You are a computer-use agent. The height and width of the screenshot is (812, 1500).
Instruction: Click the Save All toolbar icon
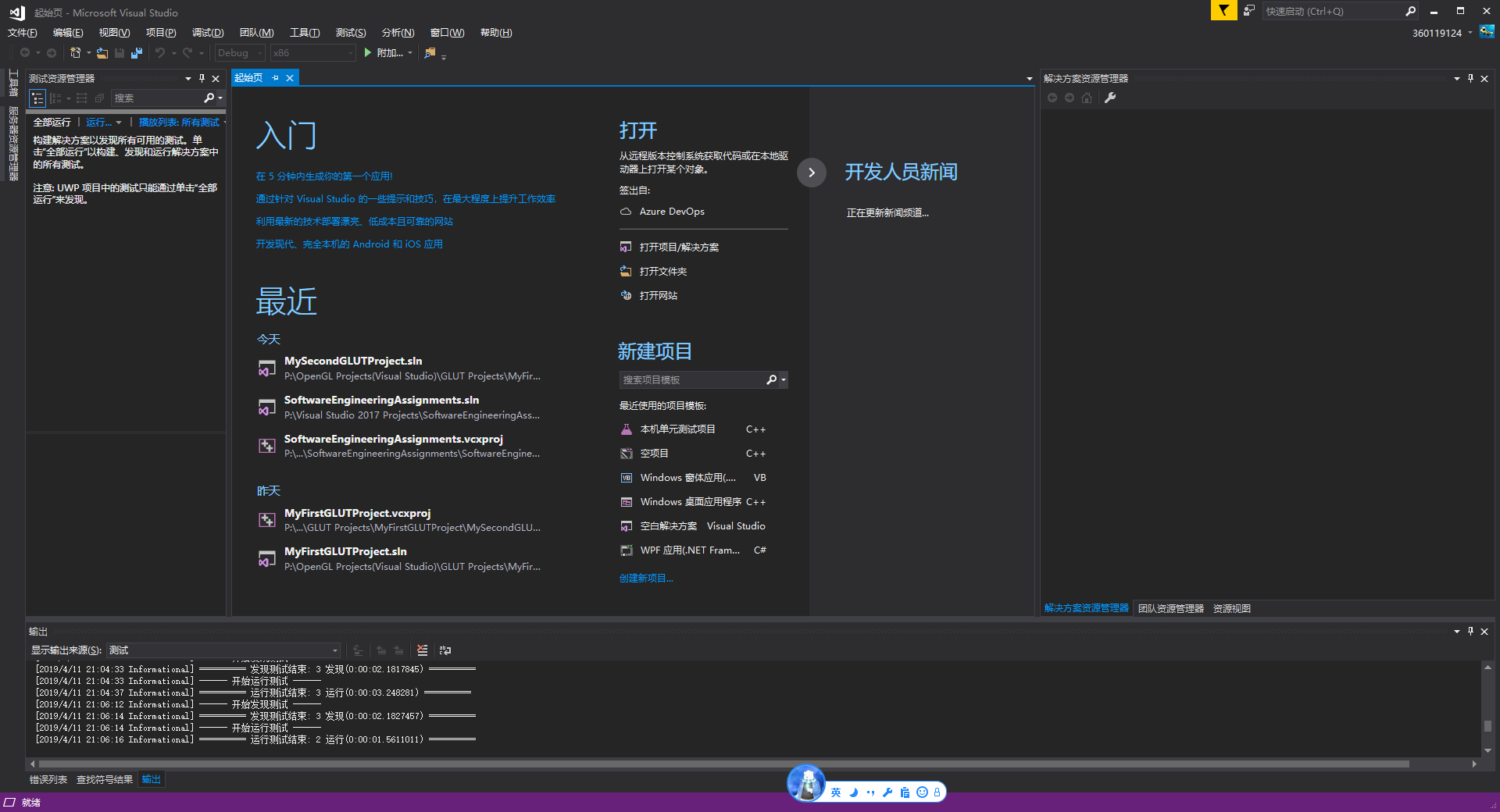[137, 53]
